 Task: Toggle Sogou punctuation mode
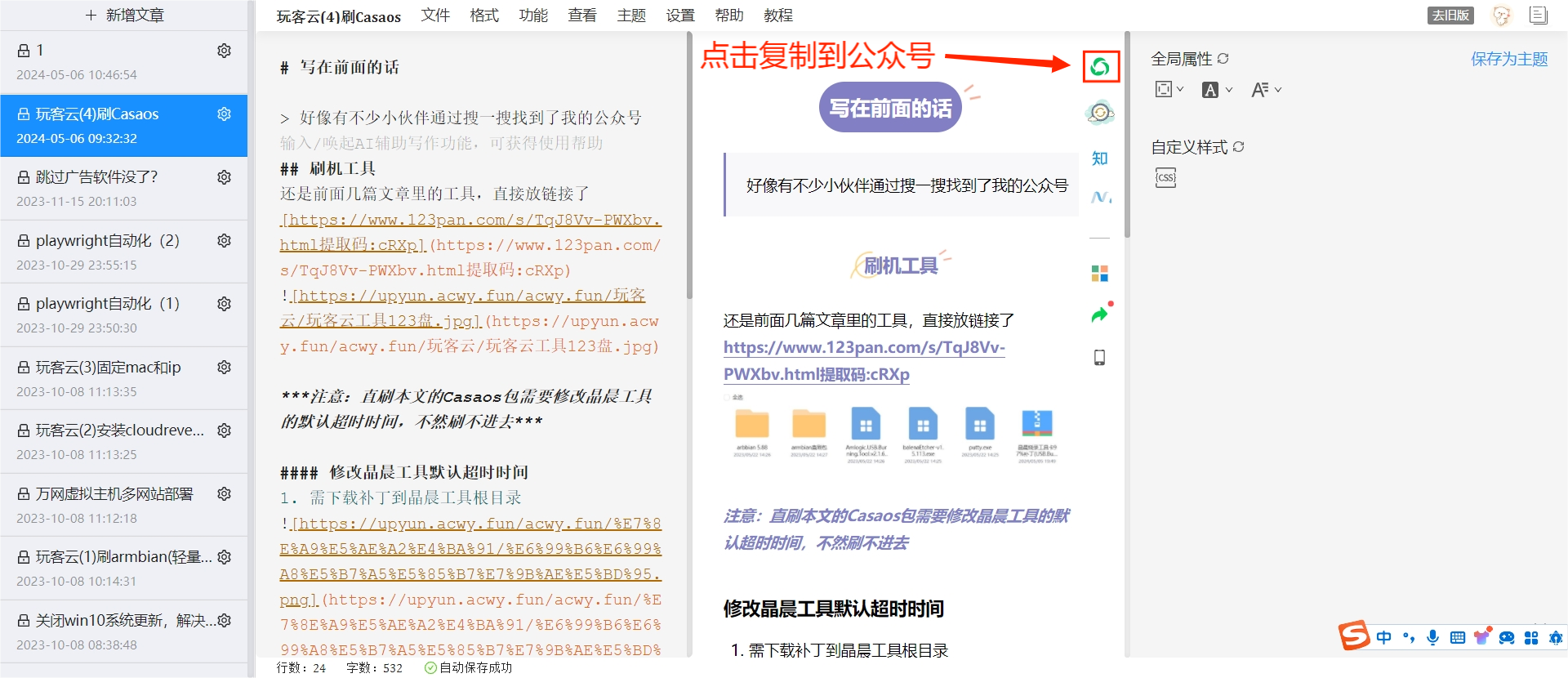[1409, 637]
